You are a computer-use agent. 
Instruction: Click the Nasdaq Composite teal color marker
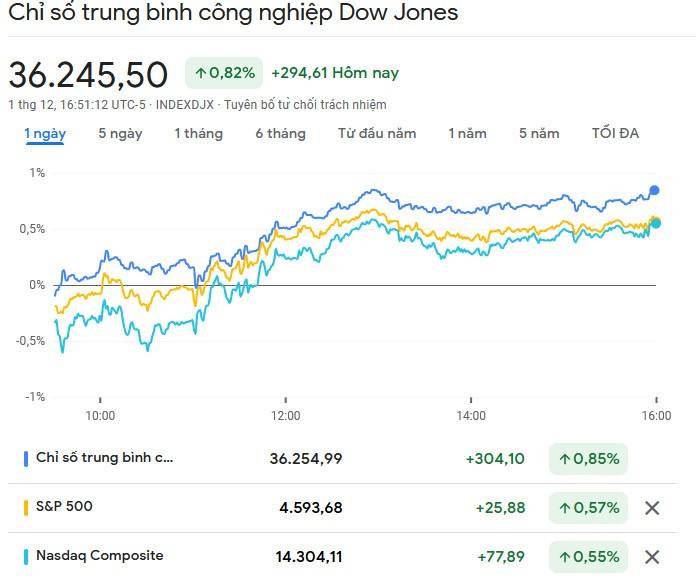[26, 556]
